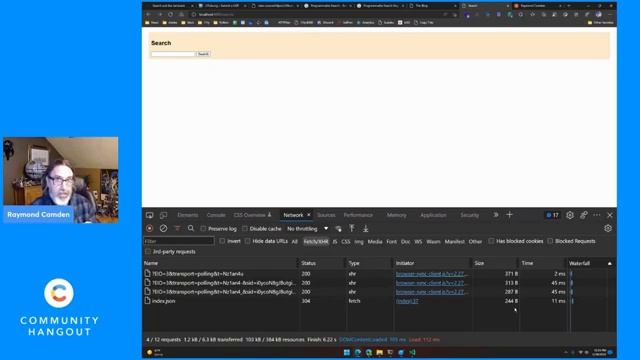Close the Network tab with its X
The image size is (640, 360).
pos(309,215)
